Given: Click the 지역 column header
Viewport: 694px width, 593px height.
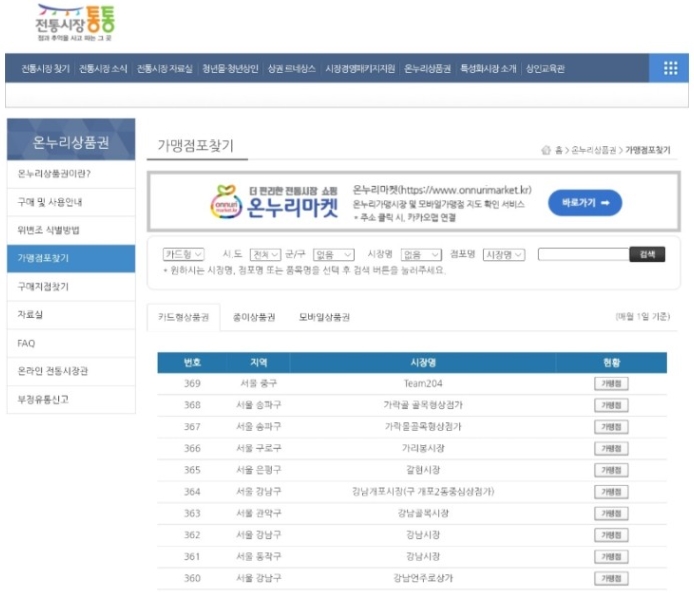Looking at the screenshot, I should [258, 363].
